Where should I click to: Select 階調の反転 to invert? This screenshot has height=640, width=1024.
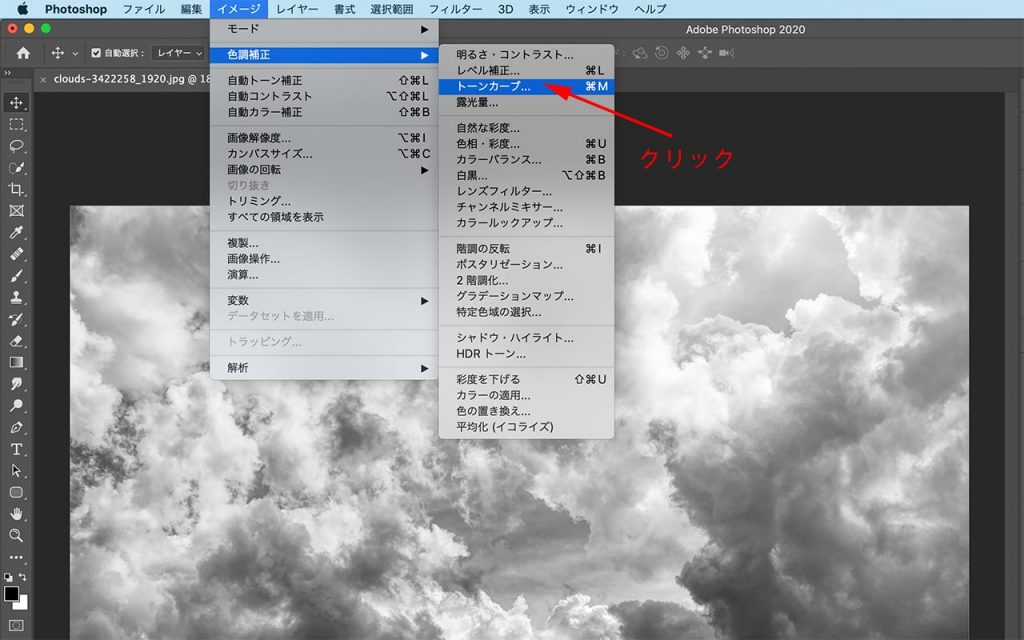[526, 249]
